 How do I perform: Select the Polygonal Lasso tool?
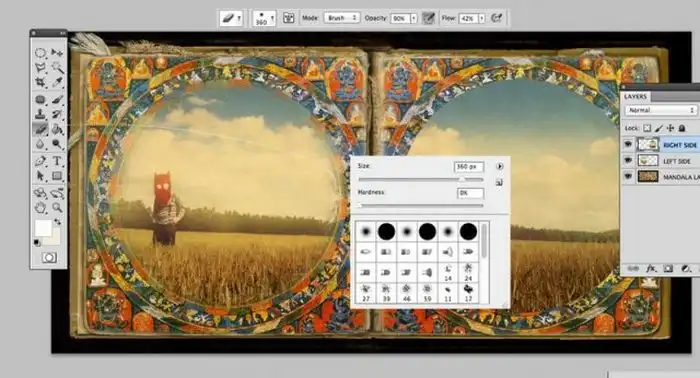tap(40, 68)
